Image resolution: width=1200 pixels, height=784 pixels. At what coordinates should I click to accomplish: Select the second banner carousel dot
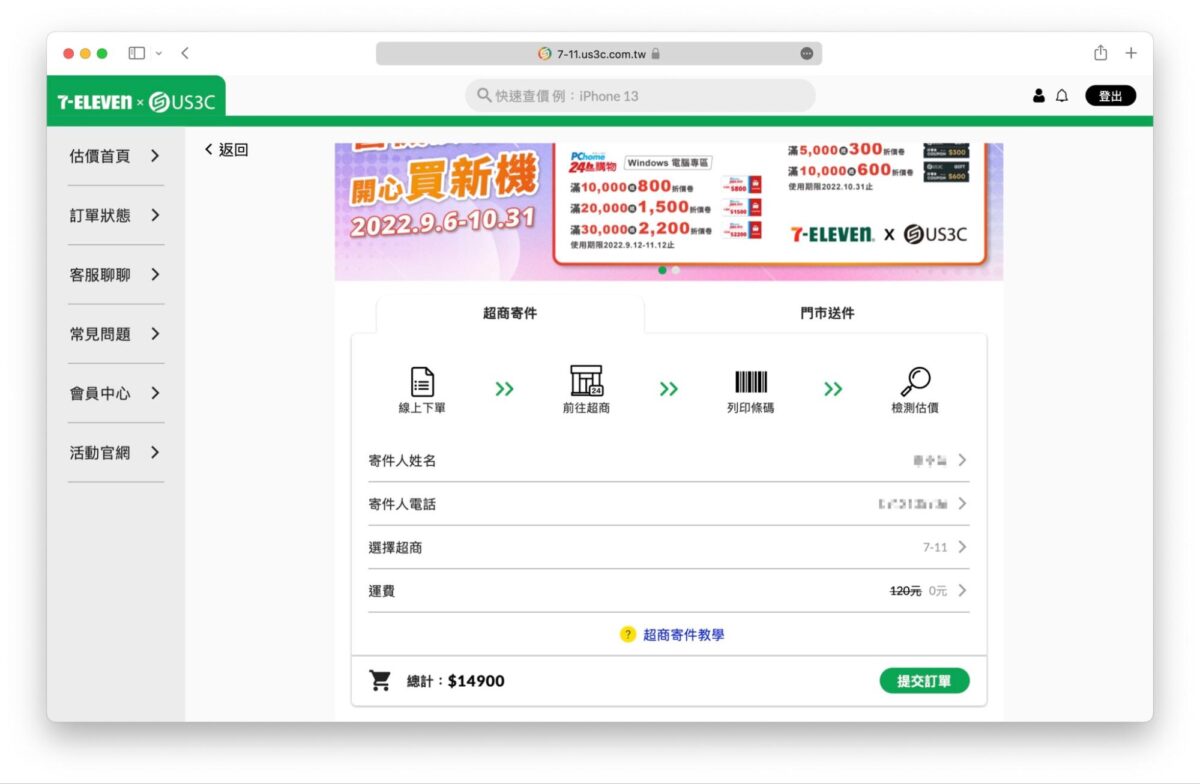(675, 270)
